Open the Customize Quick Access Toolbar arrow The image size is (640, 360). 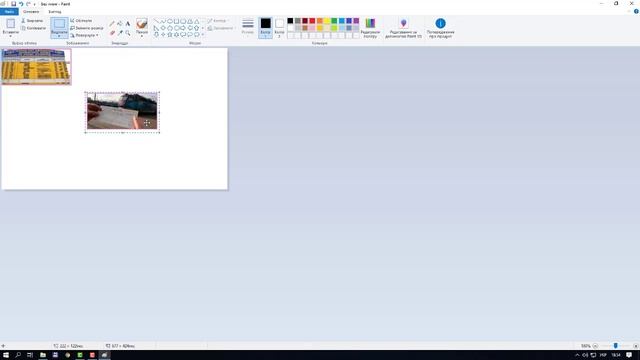(x=35, y=4)
